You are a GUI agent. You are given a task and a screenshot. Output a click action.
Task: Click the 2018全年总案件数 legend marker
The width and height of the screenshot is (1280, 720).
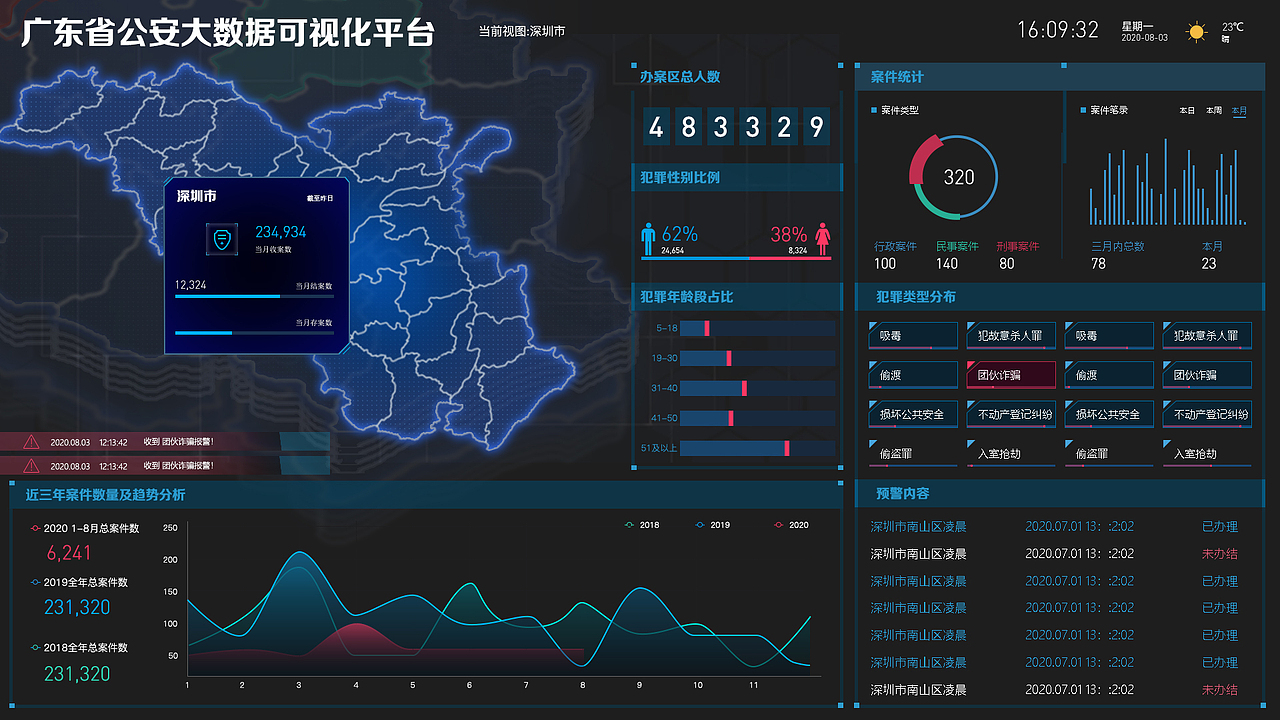(35, 648)
